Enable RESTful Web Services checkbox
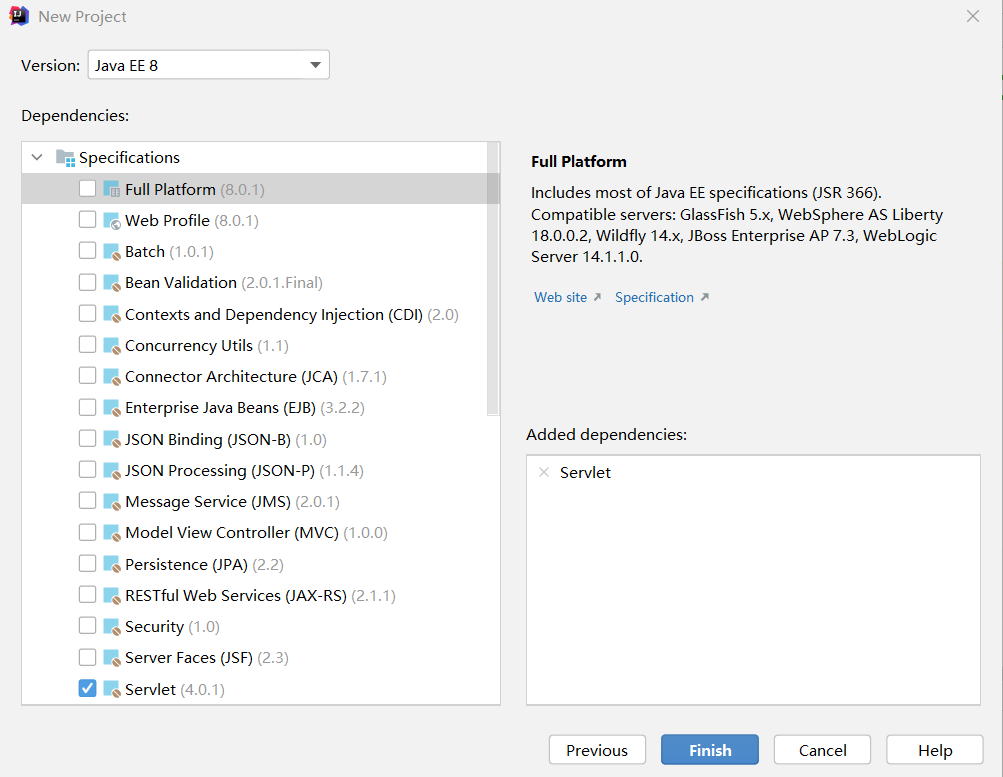This screenshot has height=777, width=1003. pyautogui.click(x=88, y=595)
